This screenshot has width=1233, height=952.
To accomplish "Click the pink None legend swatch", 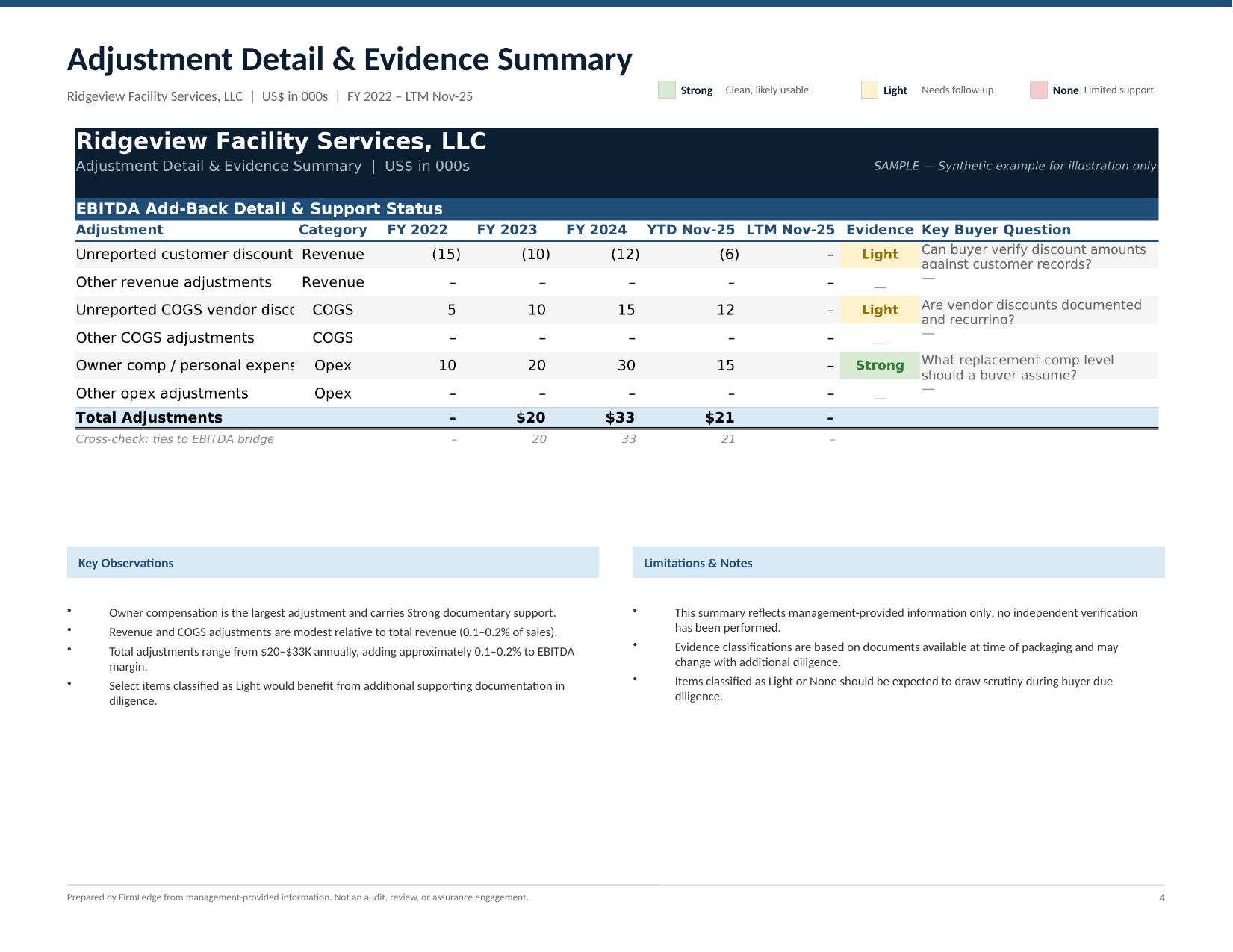I will [x=1039, y=89].
